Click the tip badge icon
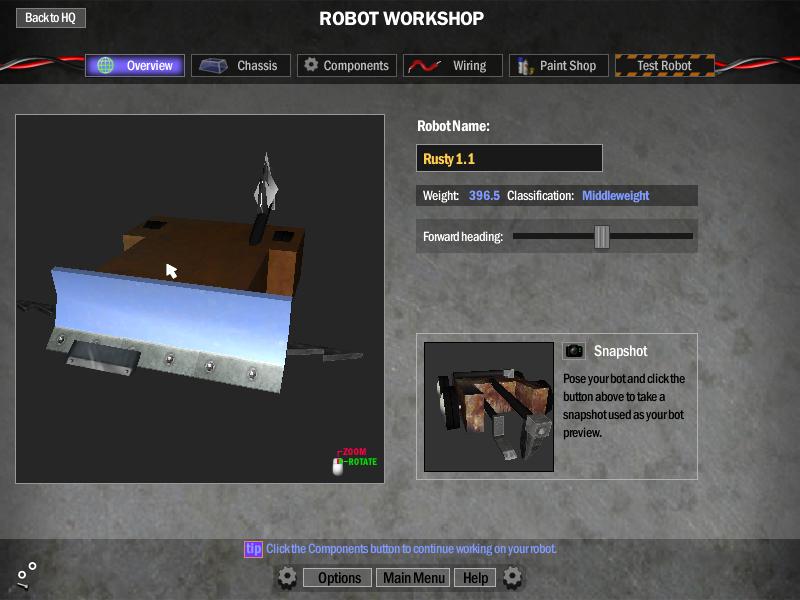This screenshot has height=600, width=800. (253, 549)
